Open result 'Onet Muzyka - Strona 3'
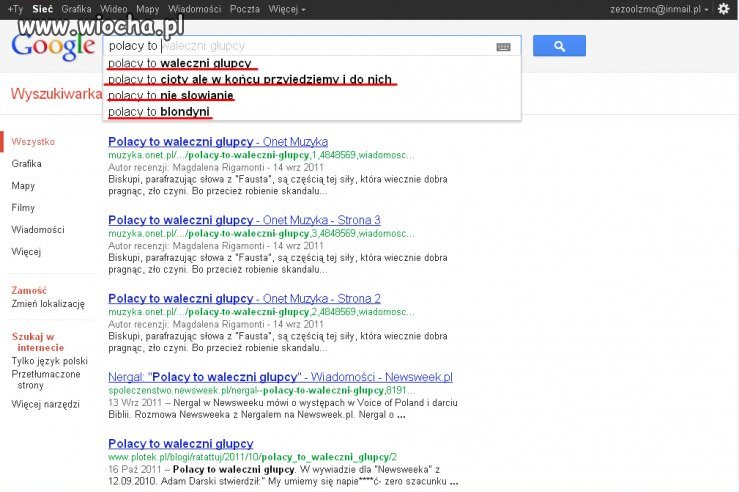The image size is (739, 492). (x=244, y=220)
